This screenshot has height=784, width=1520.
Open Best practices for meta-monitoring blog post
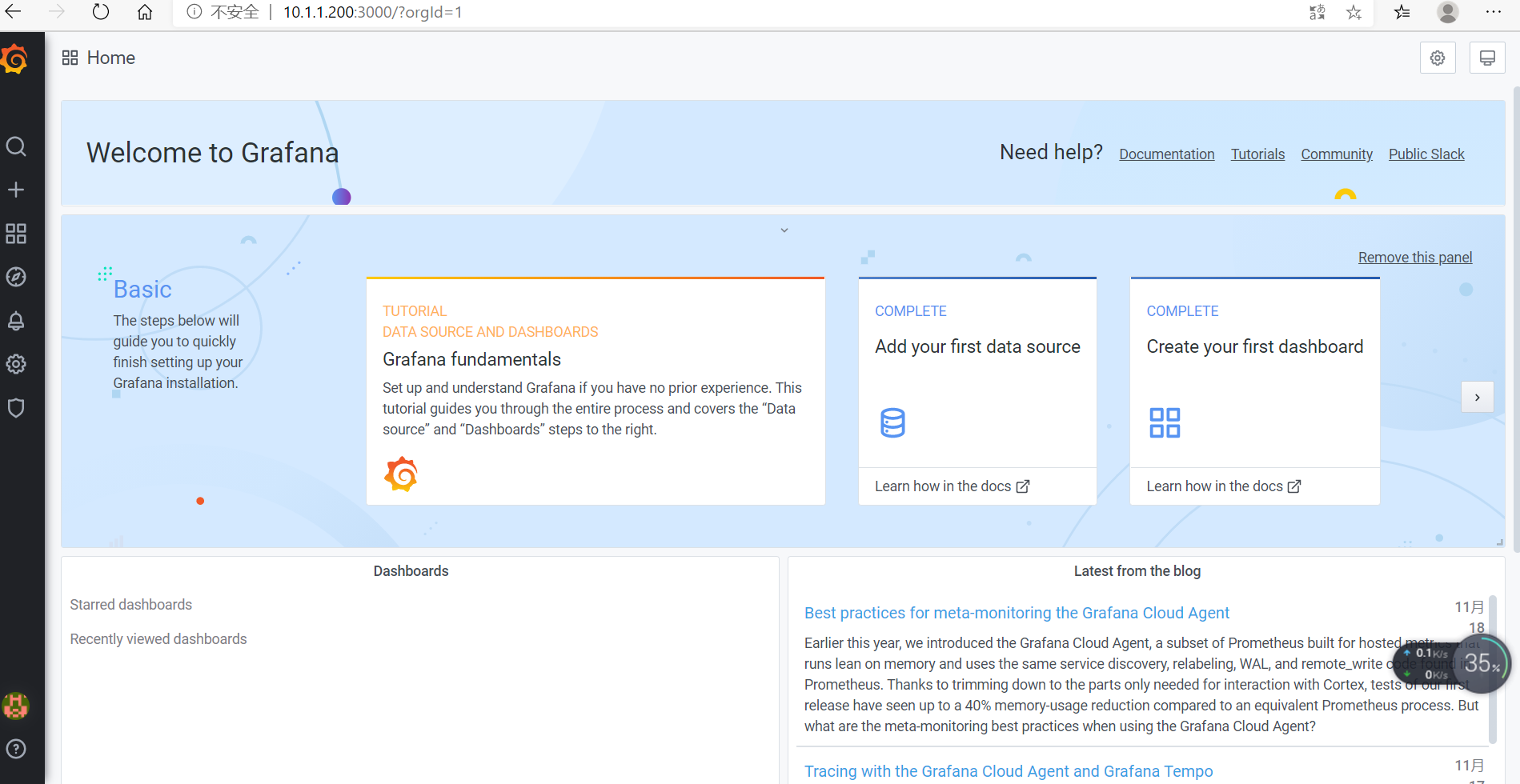pyautogui.click(x=1017, y=613)
